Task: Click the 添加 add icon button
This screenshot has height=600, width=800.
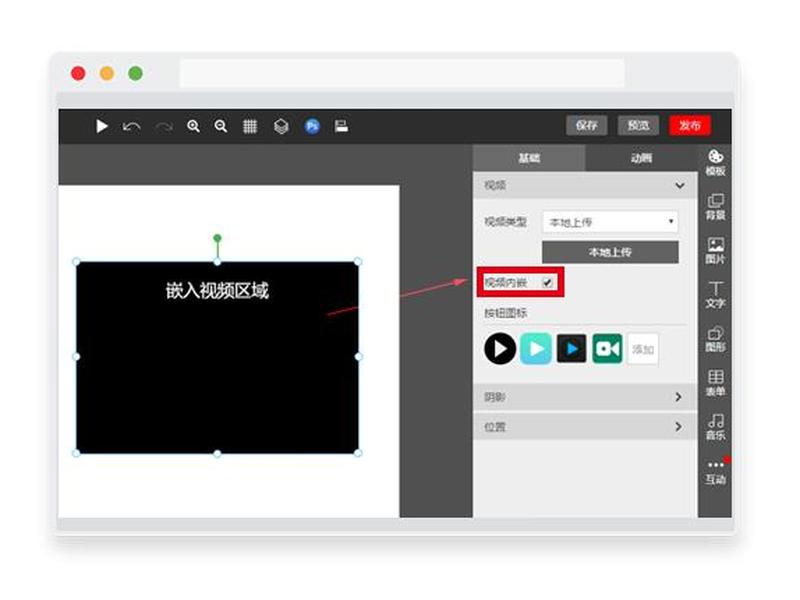Action: 643,349
